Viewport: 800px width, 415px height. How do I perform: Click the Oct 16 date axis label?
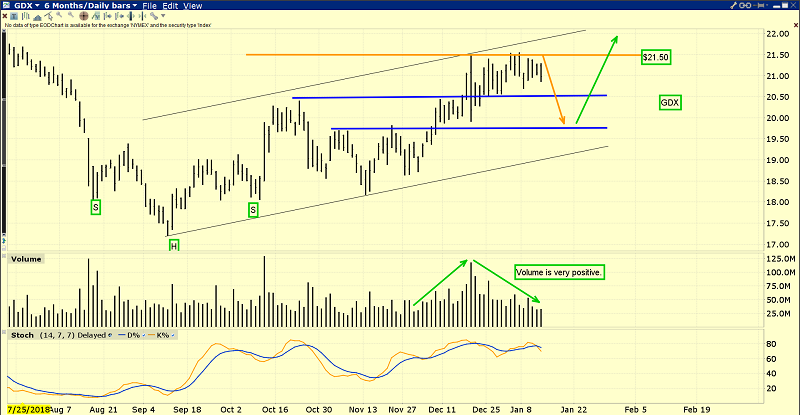click(275, 409)
